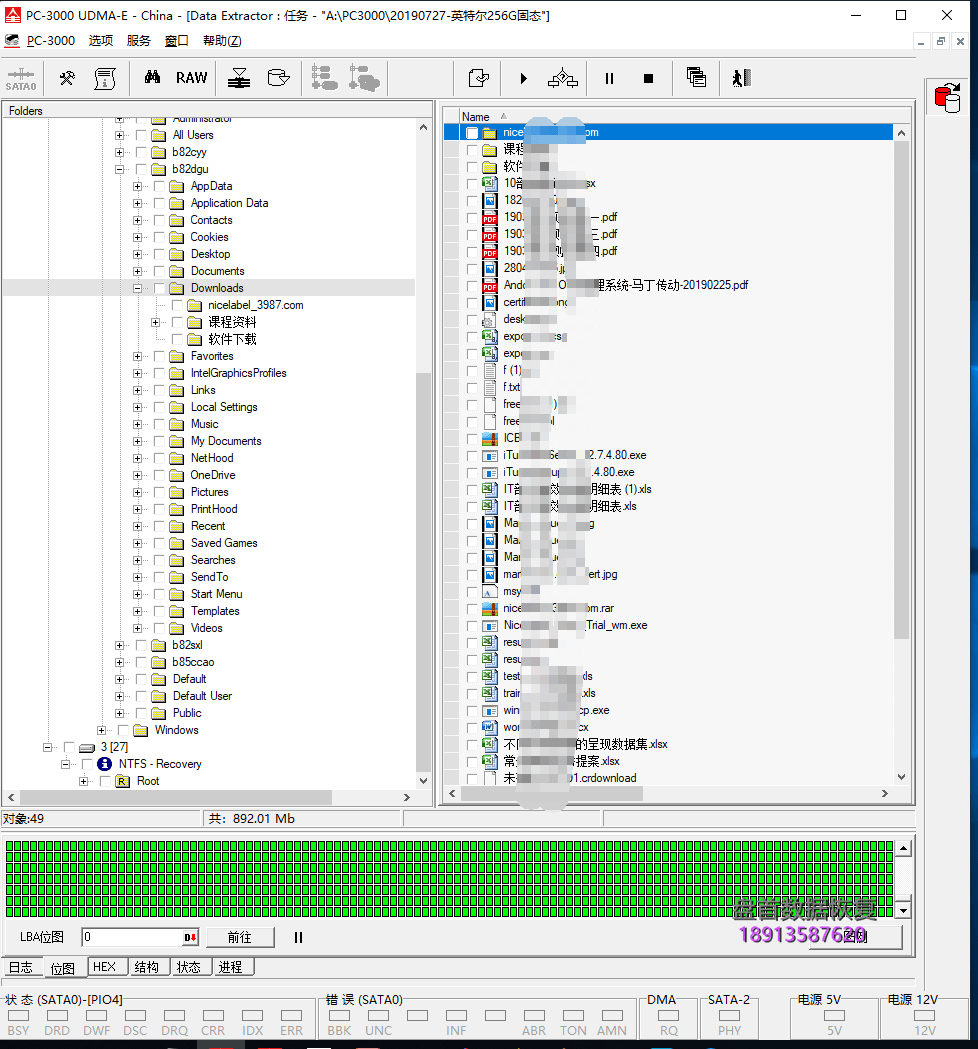Switch to the 状态 tab

189,967
